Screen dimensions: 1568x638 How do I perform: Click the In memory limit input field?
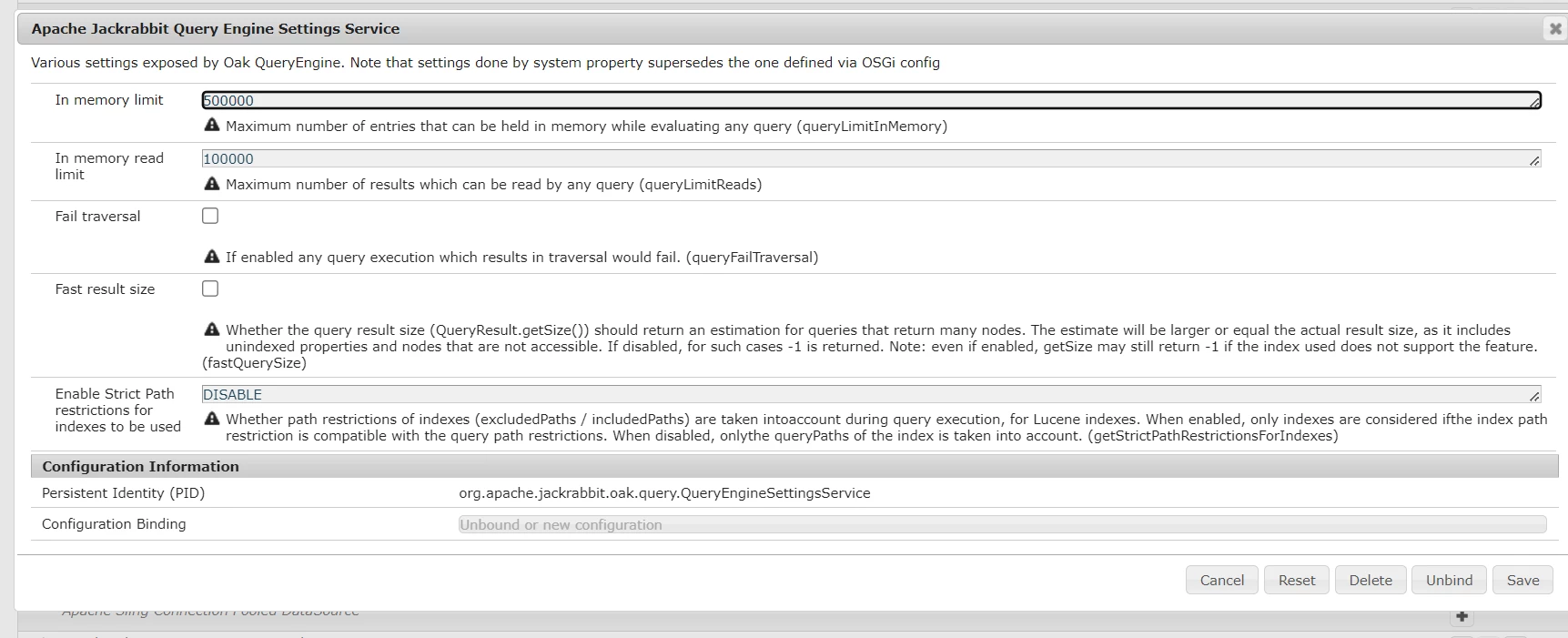[x=871, y=100]
